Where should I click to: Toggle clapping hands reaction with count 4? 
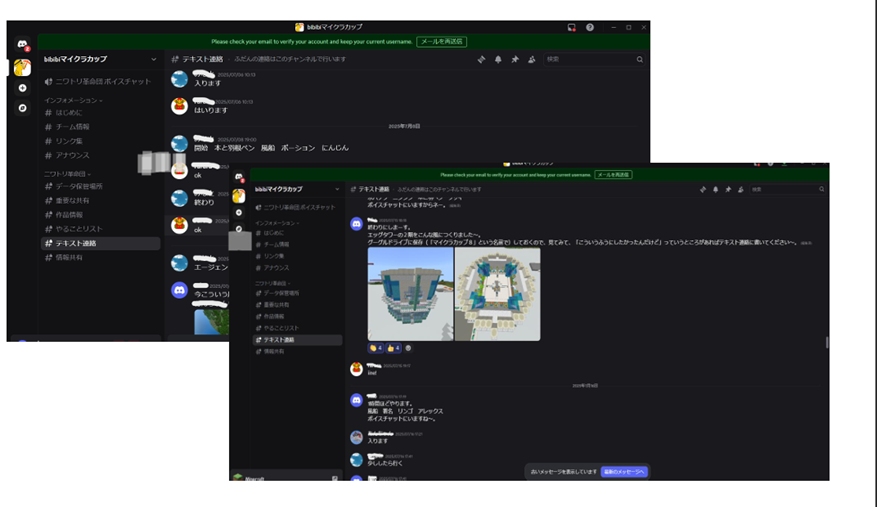(375, 348)
